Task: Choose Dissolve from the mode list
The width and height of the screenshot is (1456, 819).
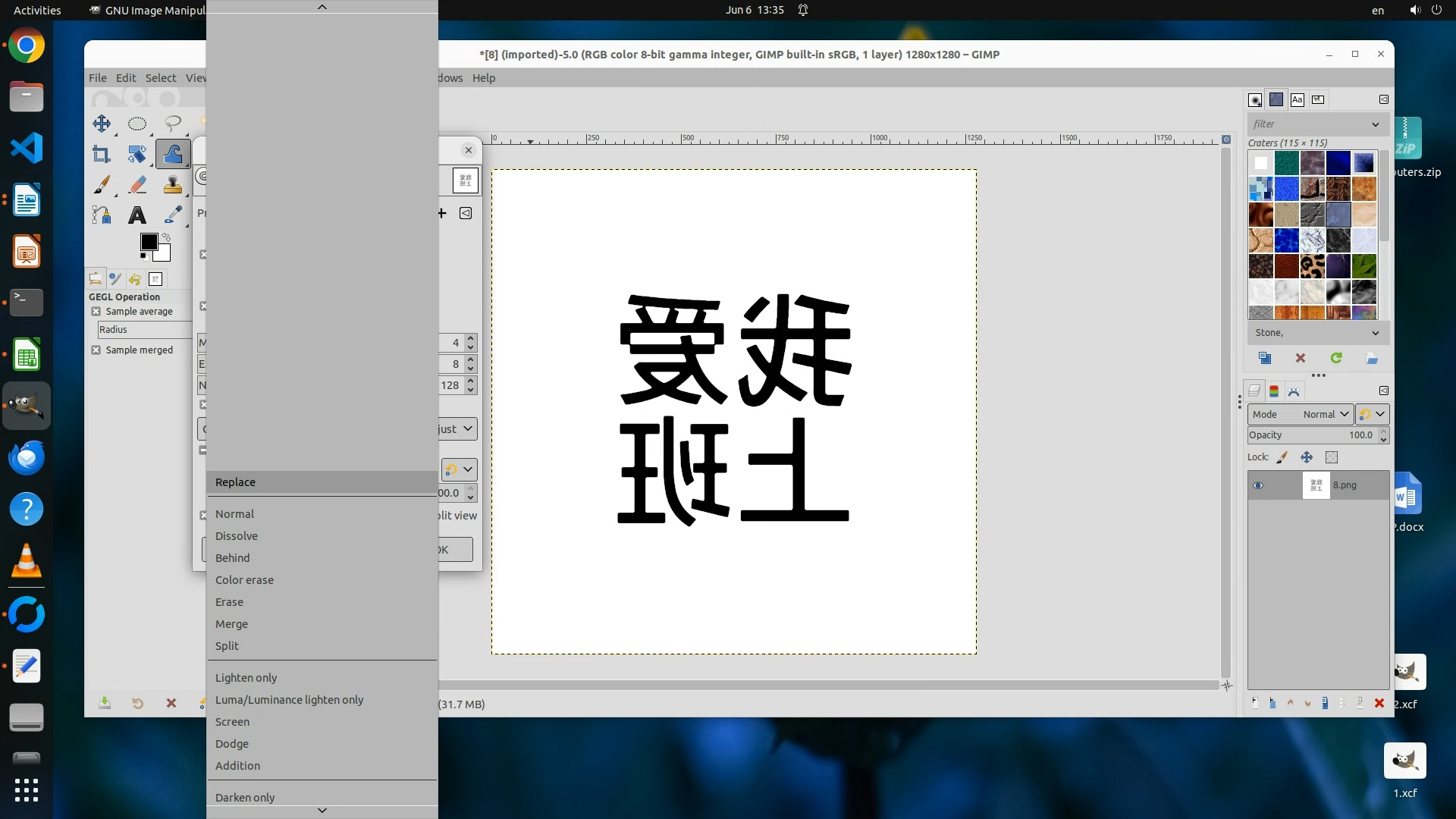Action: 237,536
